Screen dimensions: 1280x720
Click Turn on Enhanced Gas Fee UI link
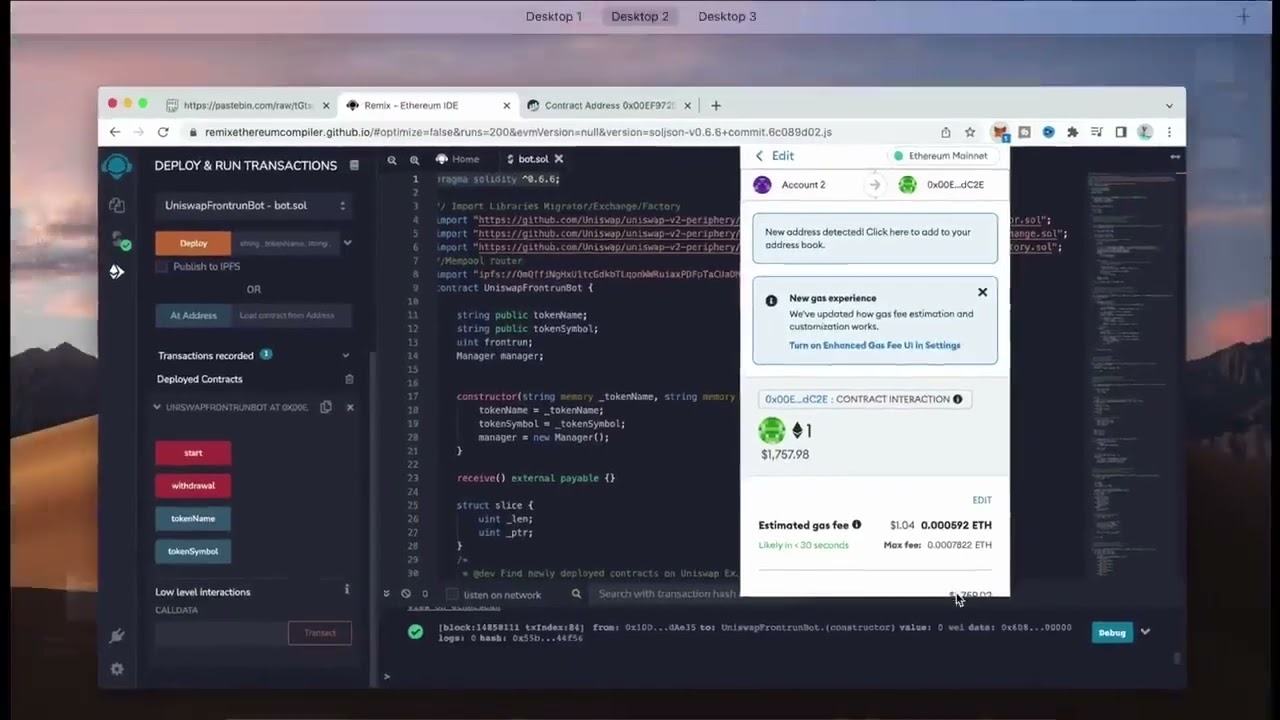tap(874, 345)
